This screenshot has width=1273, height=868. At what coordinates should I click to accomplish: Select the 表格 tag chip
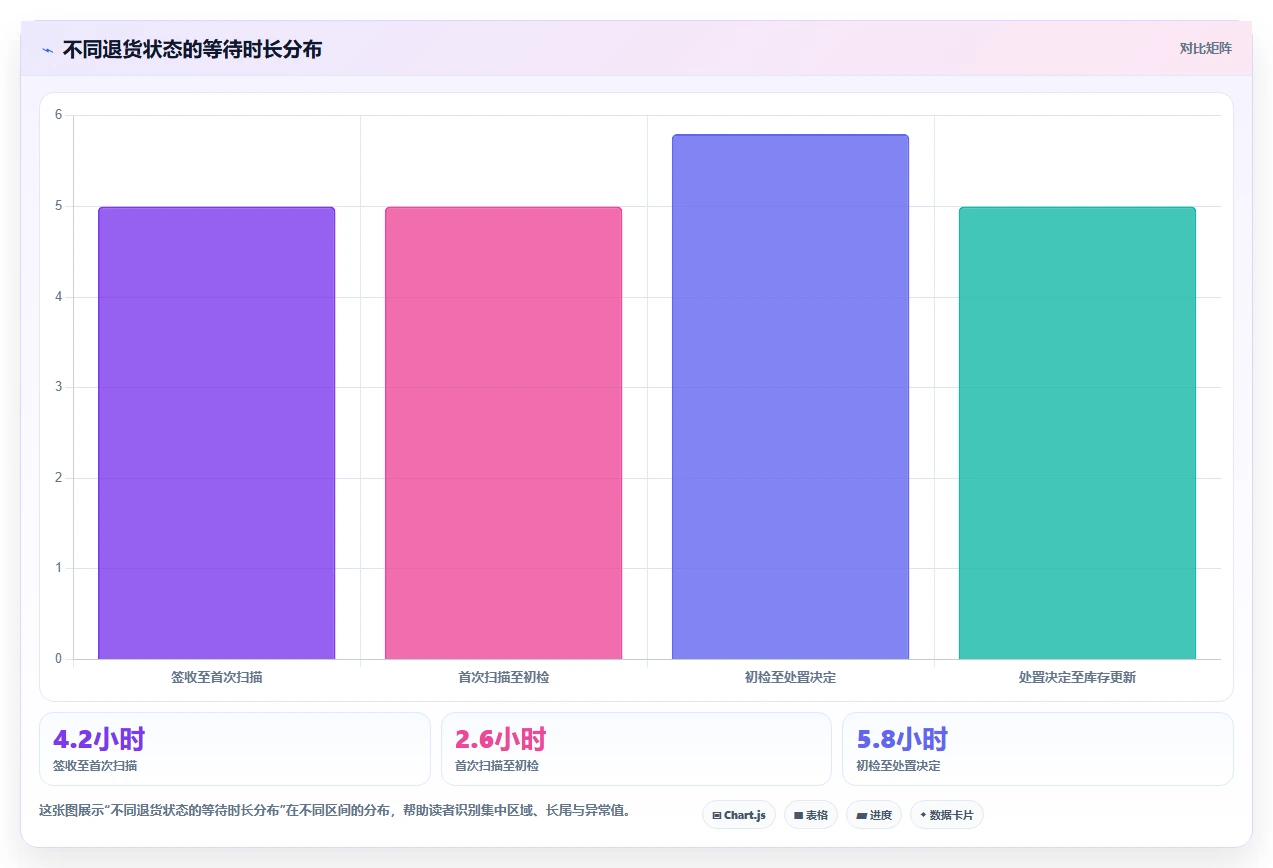(x=811, y=815)
